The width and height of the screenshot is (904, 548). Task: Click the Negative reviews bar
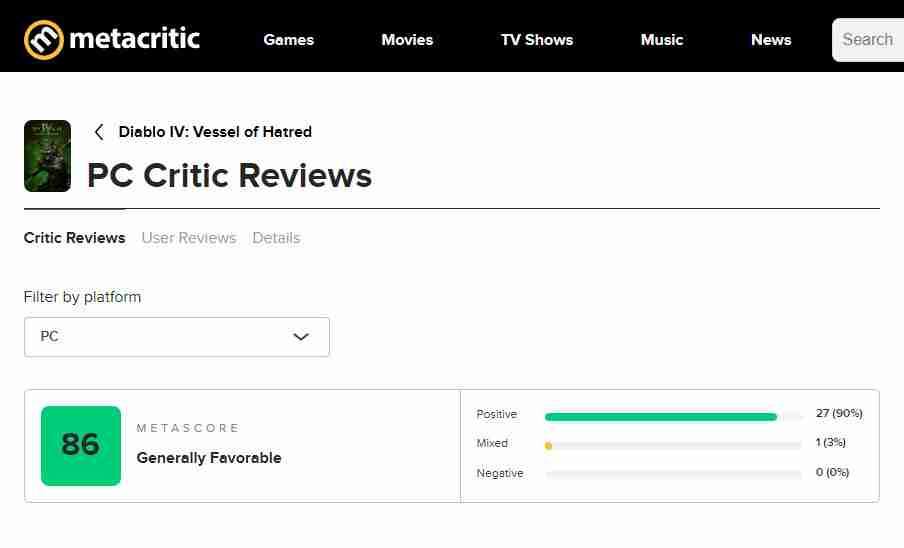pyautogui.click(x=673, y=474)
